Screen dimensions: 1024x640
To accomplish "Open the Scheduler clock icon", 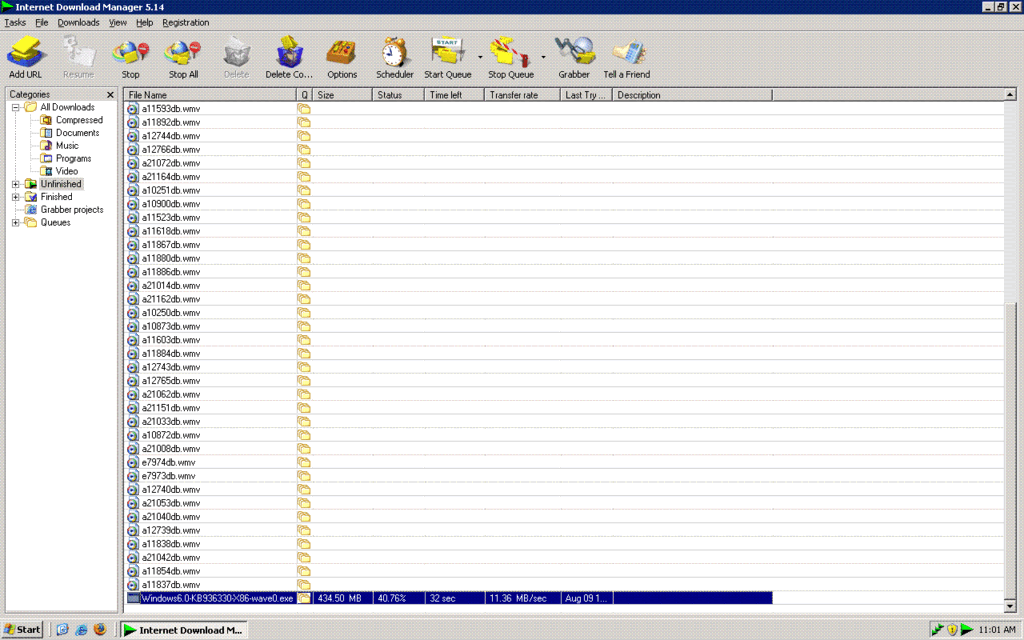I will coord(395,52).
